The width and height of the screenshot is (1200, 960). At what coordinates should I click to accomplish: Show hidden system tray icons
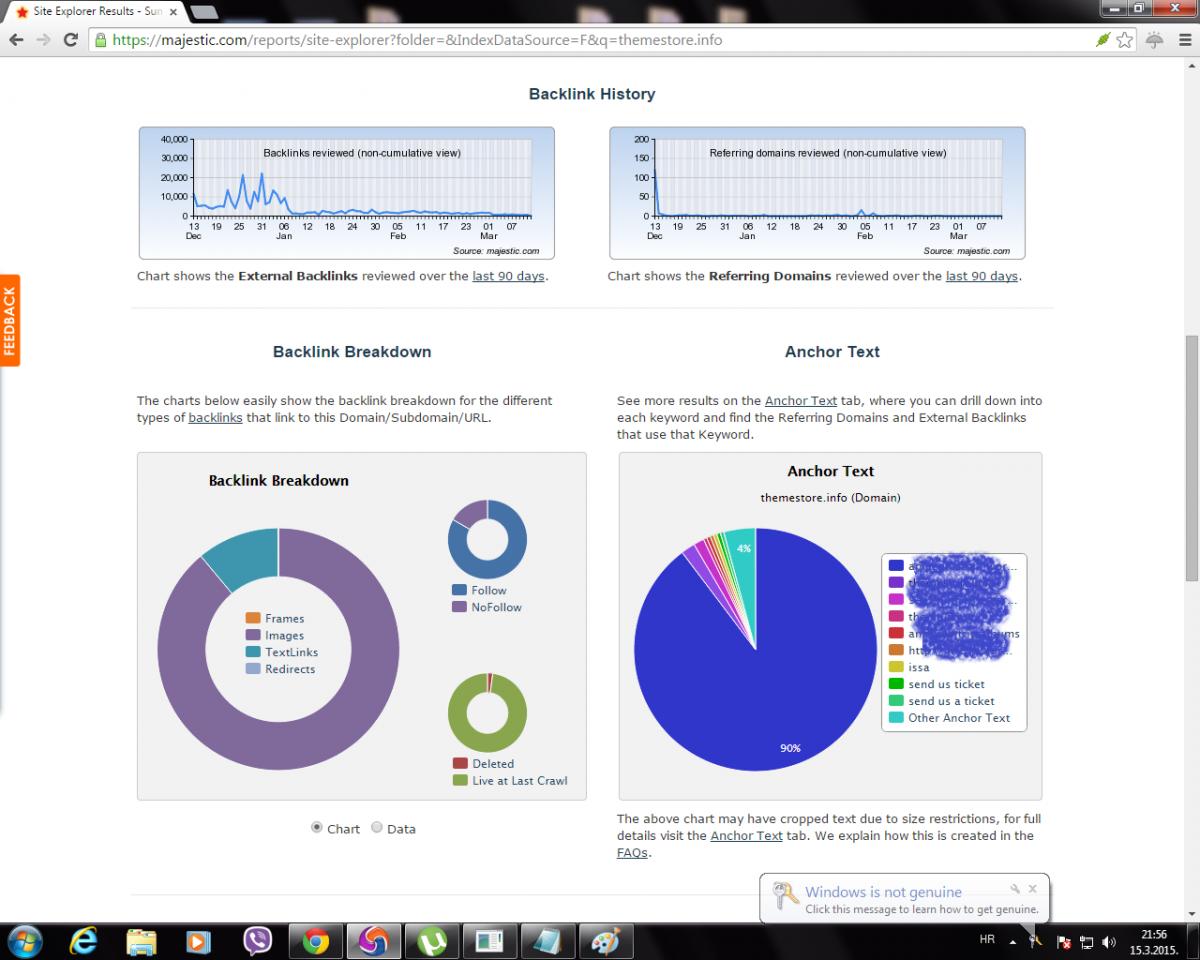[1012, 941]
